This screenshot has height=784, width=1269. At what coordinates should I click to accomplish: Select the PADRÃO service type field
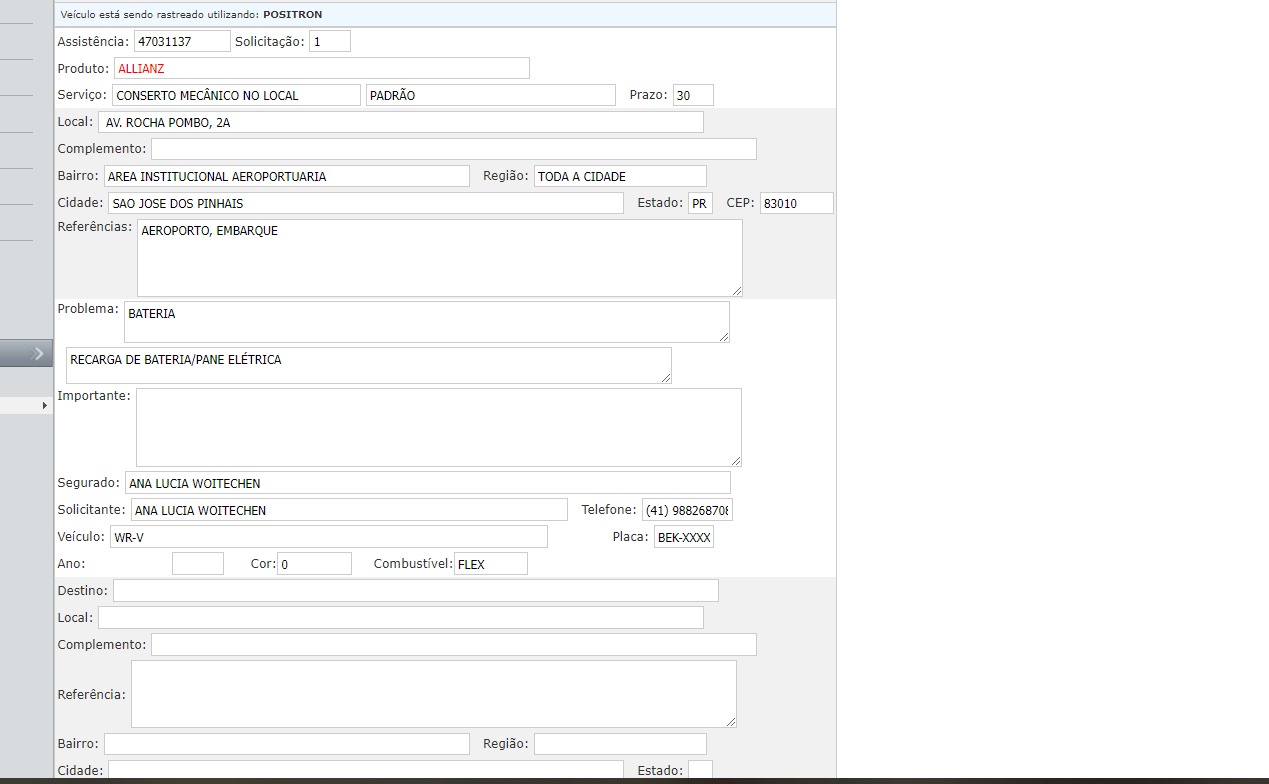click(490, 95)
